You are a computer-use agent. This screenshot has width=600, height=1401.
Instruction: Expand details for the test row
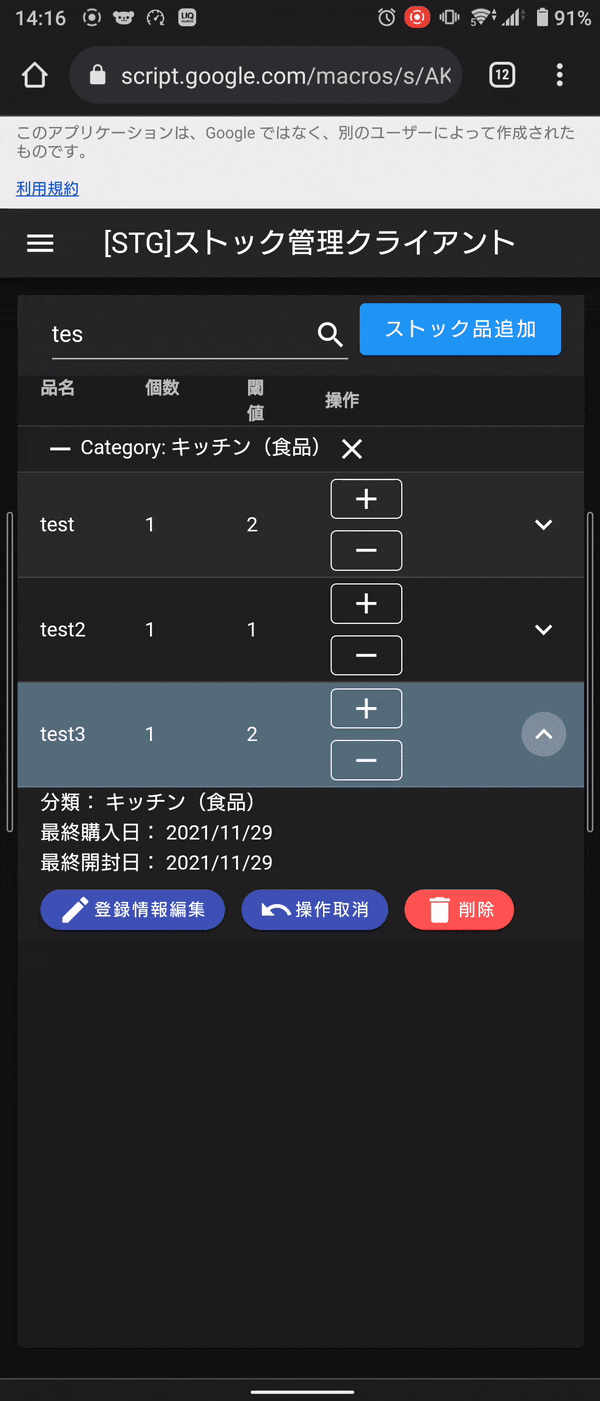(543, 524)
